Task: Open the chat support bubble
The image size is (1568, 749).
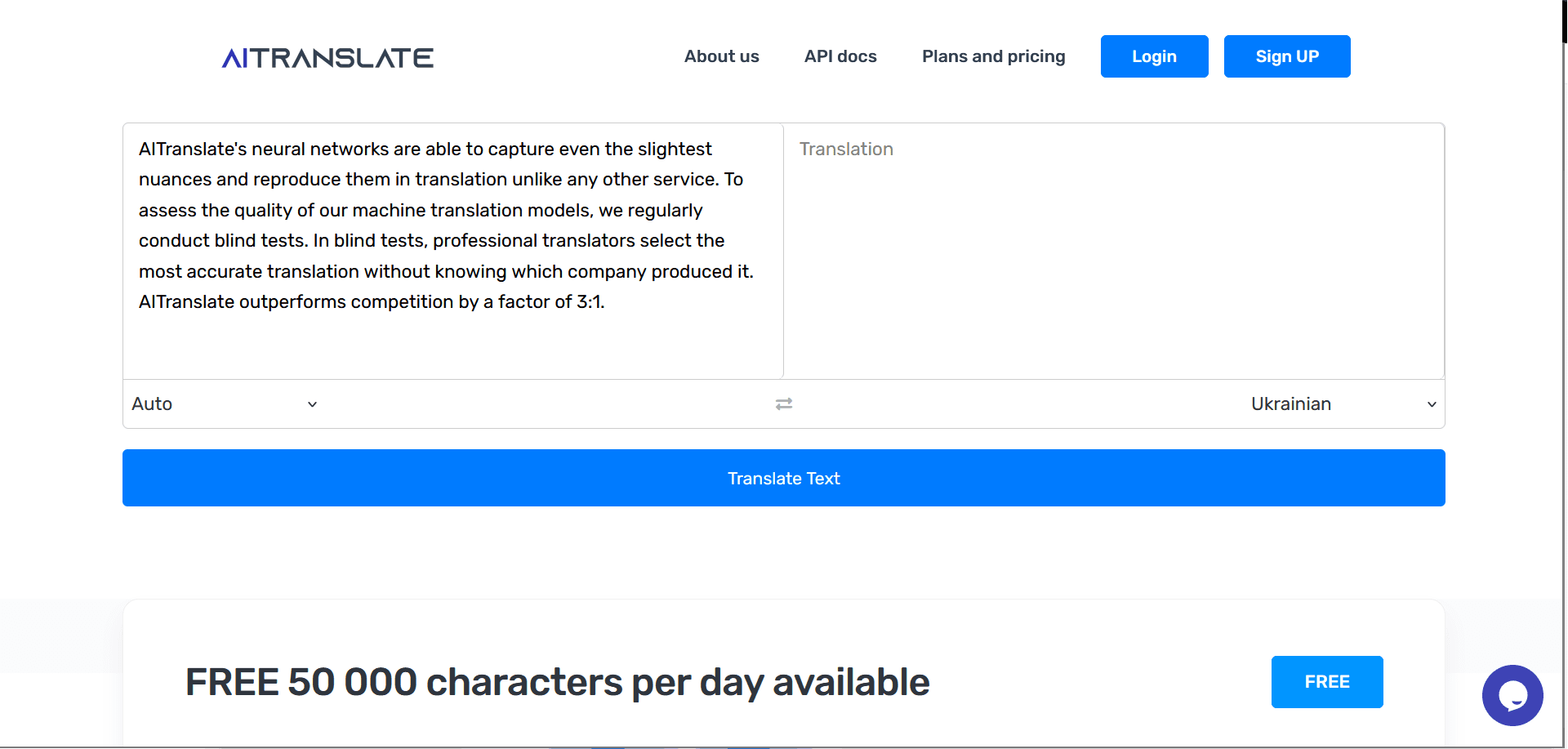Action: click(x=1512, y=695)
